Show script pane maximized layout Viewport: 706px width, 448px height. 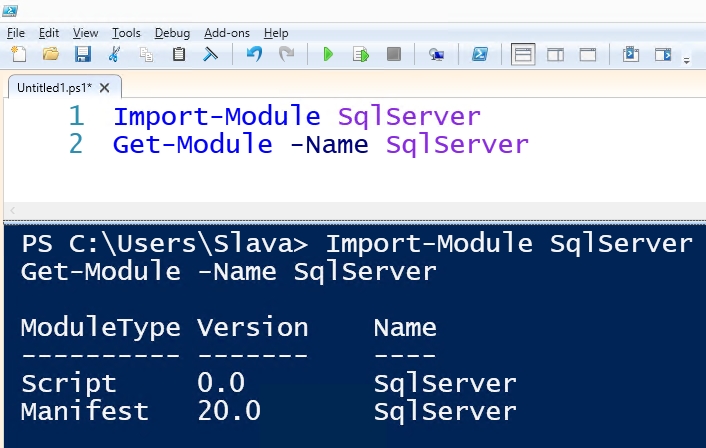[588, 54]
